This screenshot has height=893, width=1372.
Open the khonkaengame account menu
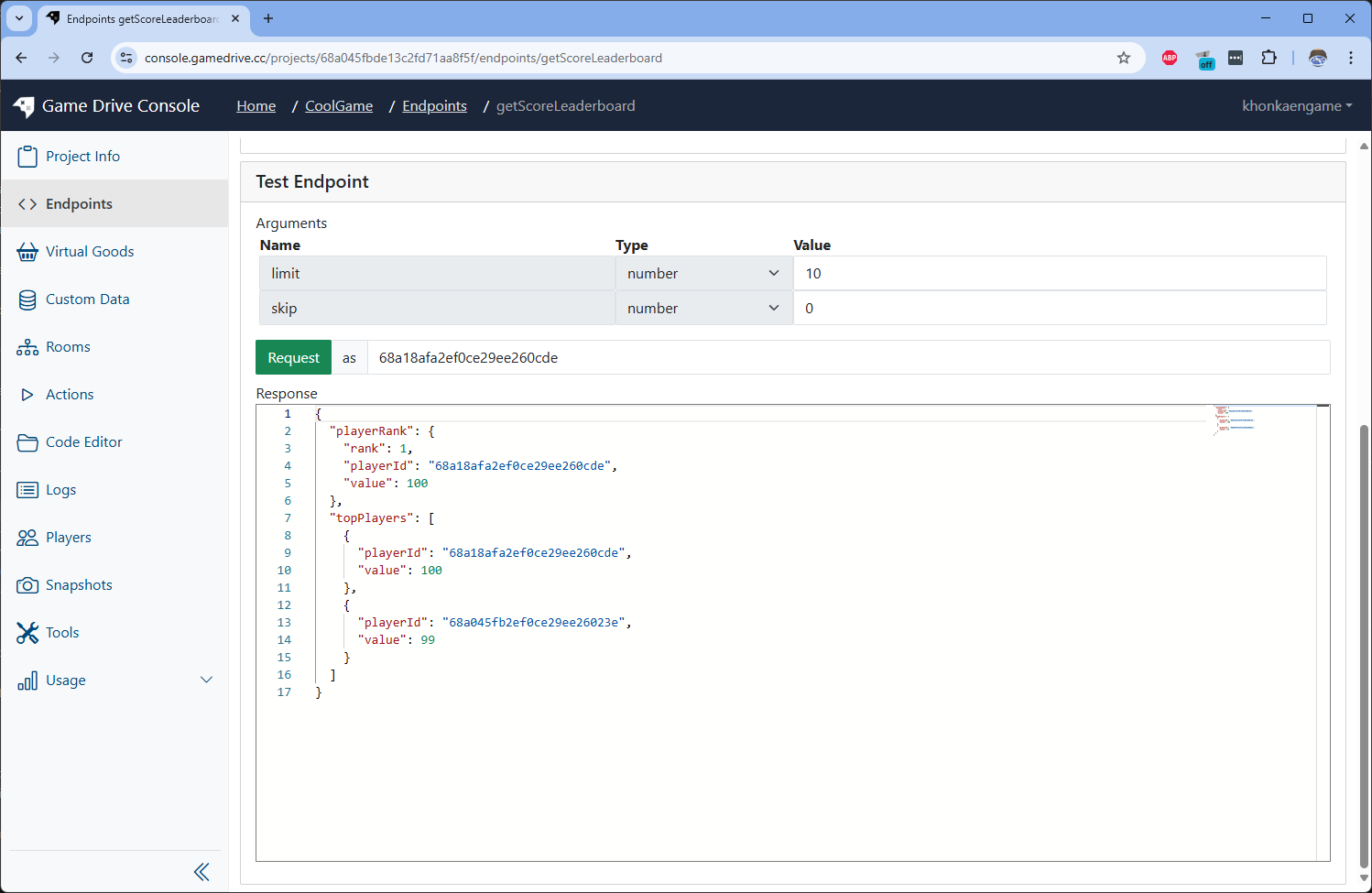tap(1296, 105)
